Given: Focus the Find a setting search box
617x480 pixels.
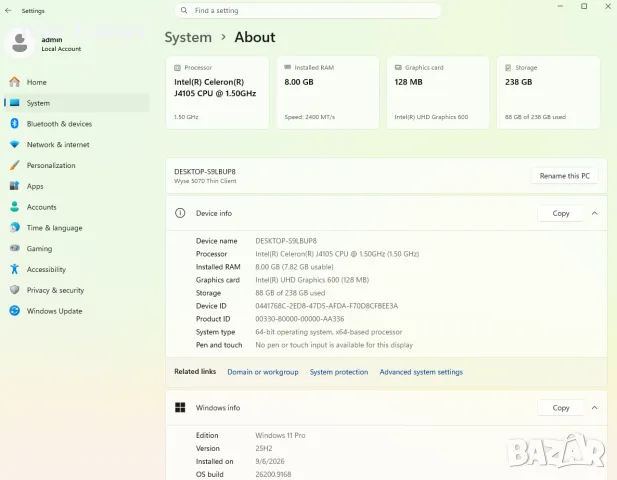Looking at the screenshot, I should [308, 11].
